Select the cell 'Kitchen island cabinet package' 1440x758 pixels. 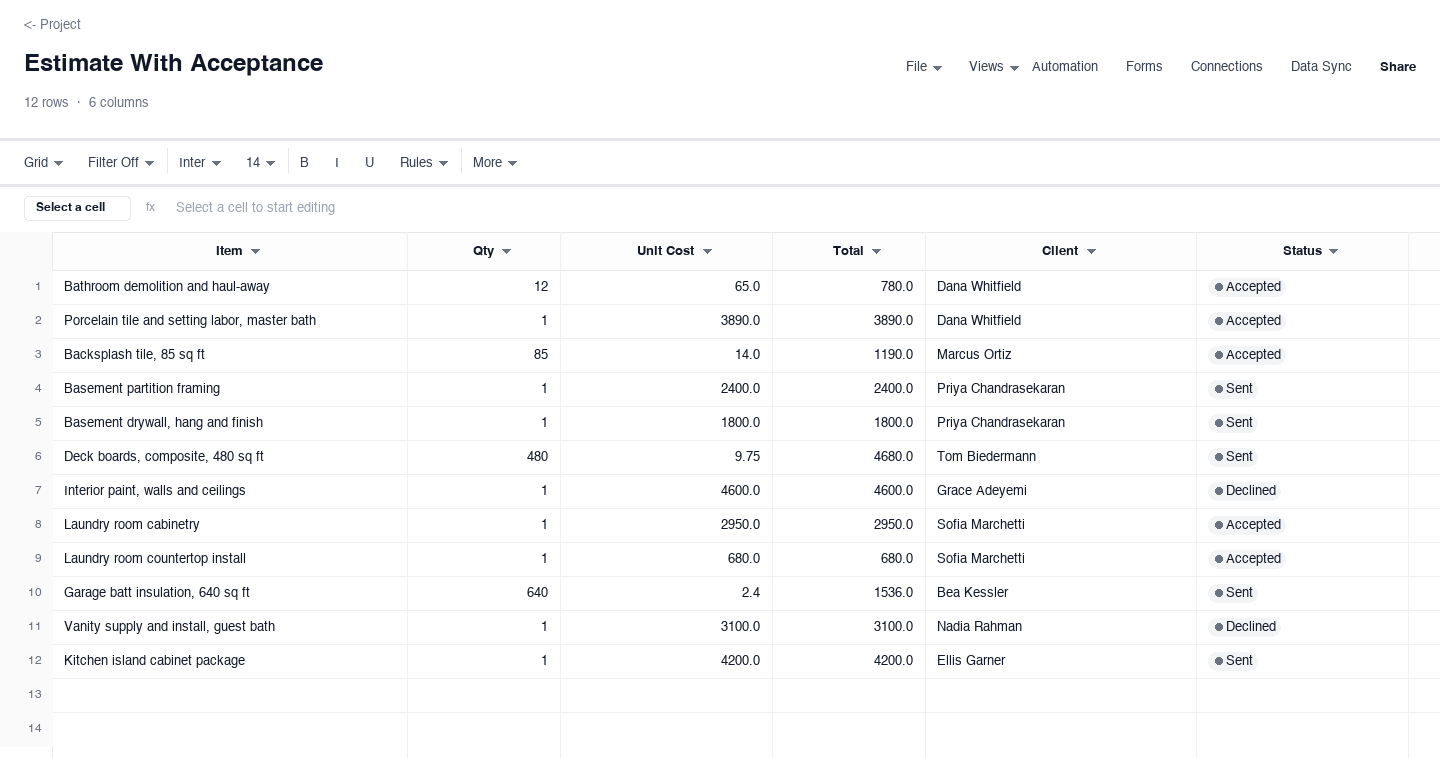point(230,661)
